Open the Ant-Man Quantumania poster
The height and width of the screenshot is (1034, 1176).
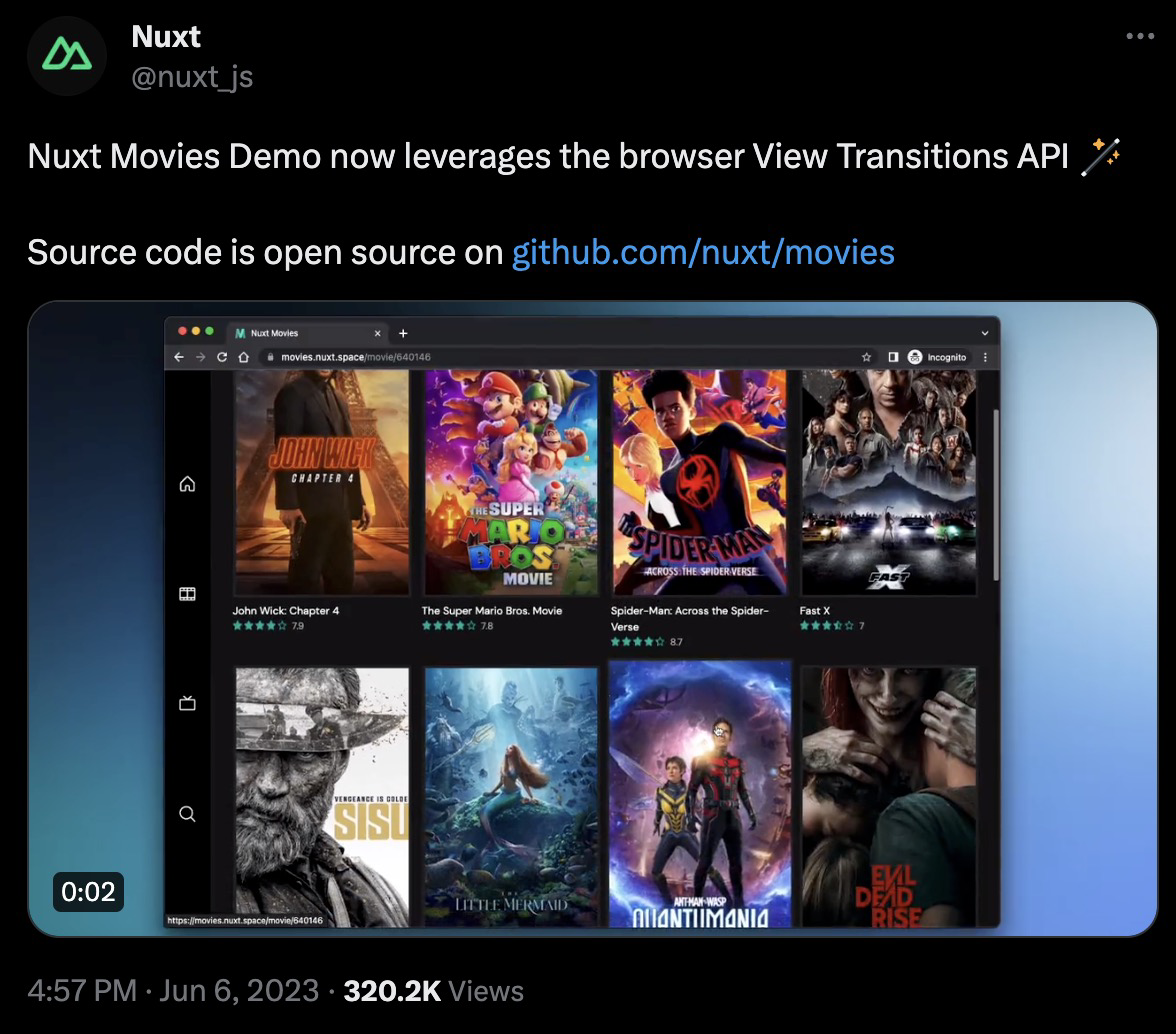pos(700,794)
